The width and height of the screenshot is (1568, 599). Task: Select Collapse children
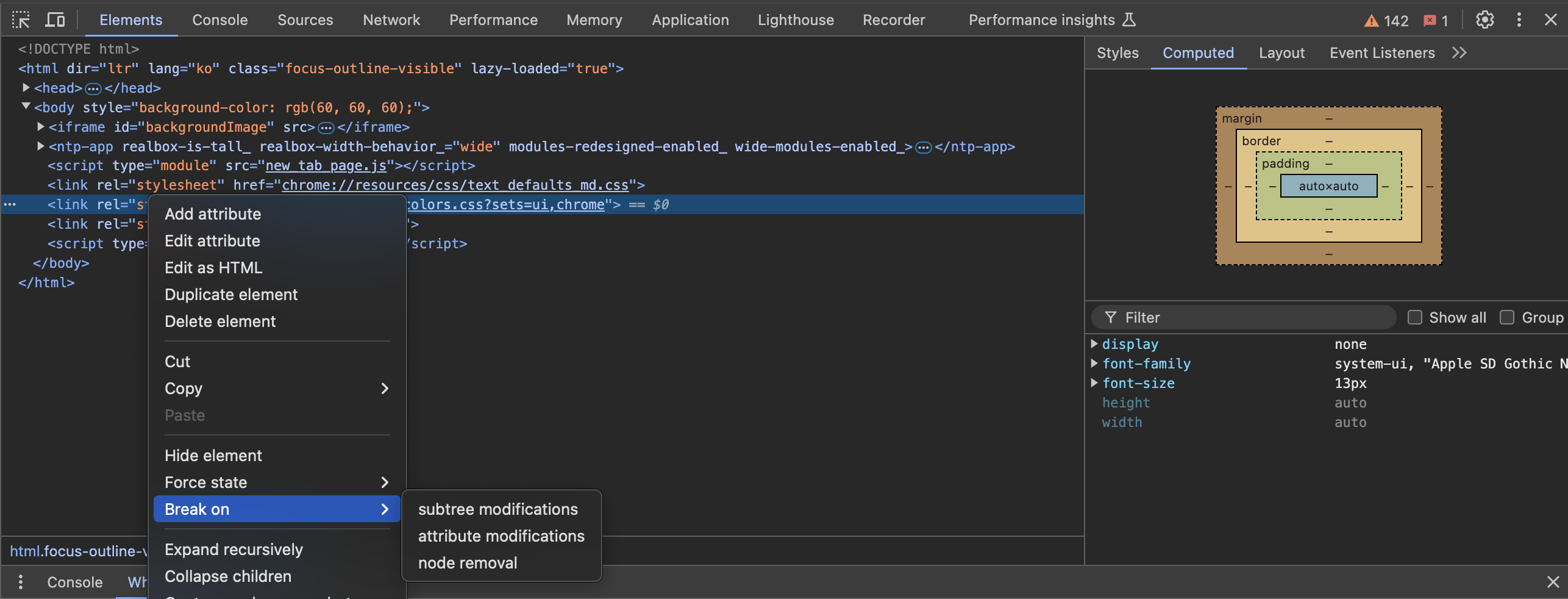tap(277, 576)
